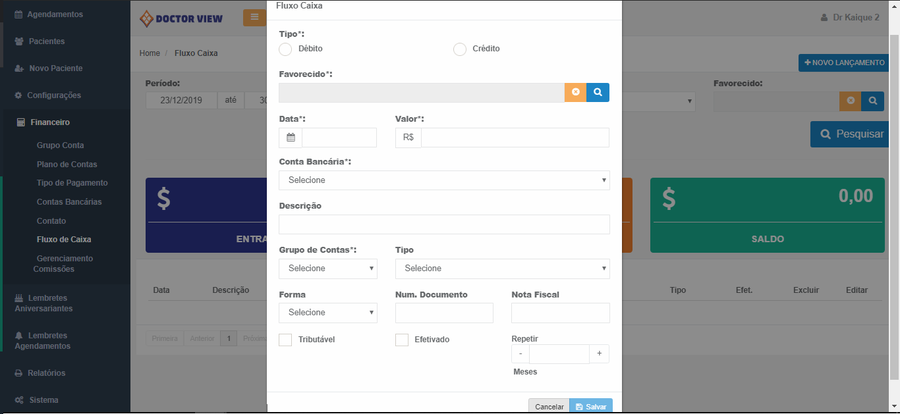Select the Débito radio button
This screenshot has height=414, width=900.
click(x=285, y=49)
